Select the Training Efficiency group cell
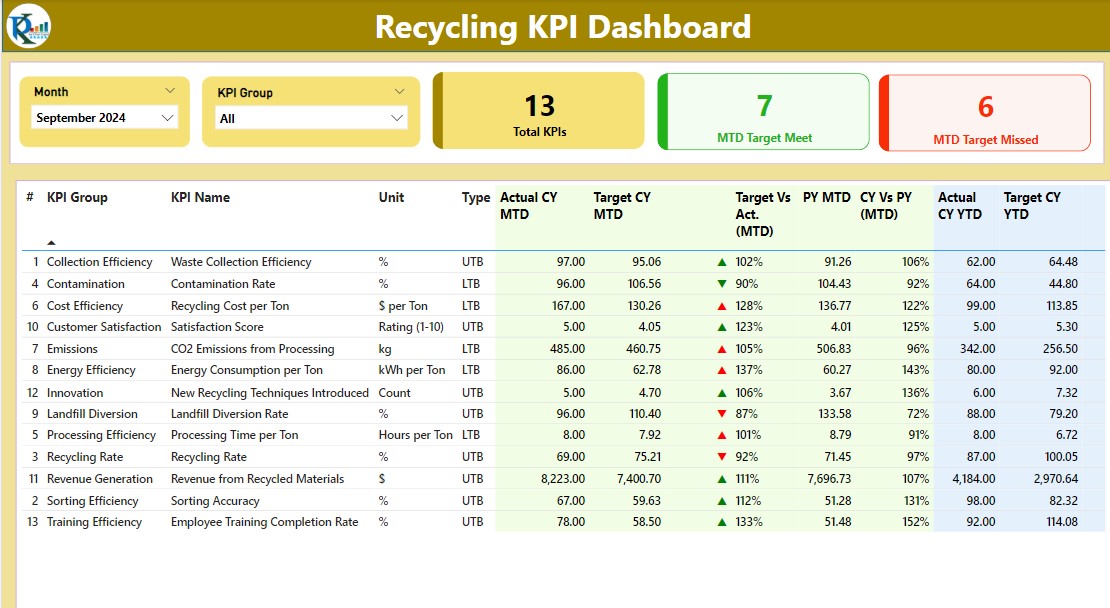Screen dimensions: 1110x608 (94, 522)
